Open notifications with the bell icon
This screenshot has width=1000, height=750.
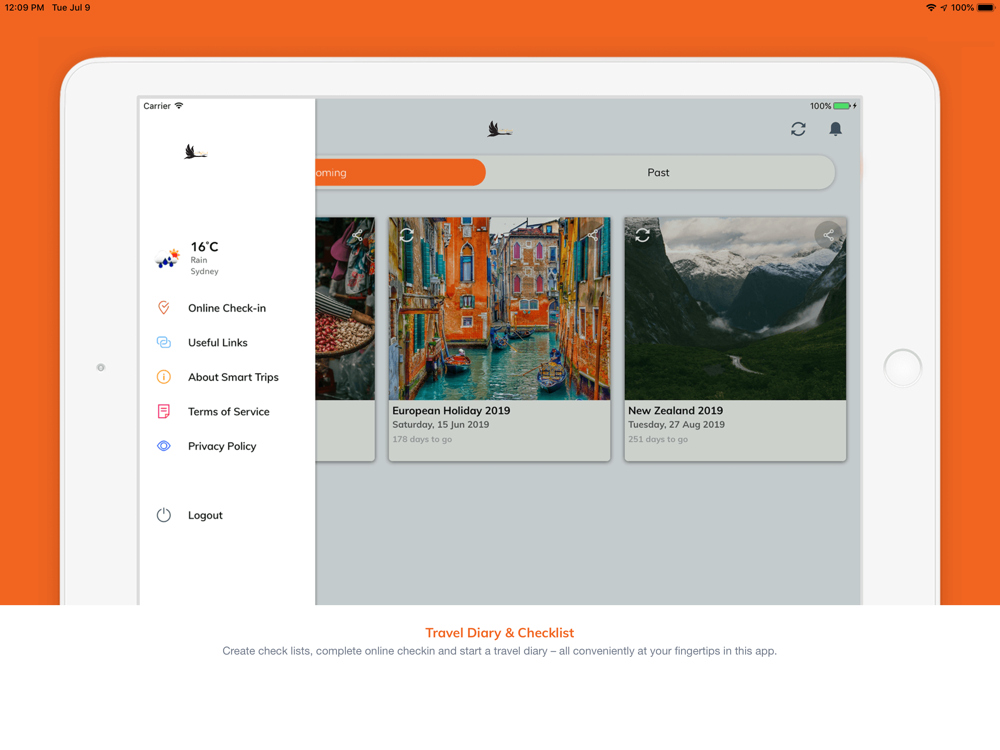pyautogui.click(x=835, y=129)
